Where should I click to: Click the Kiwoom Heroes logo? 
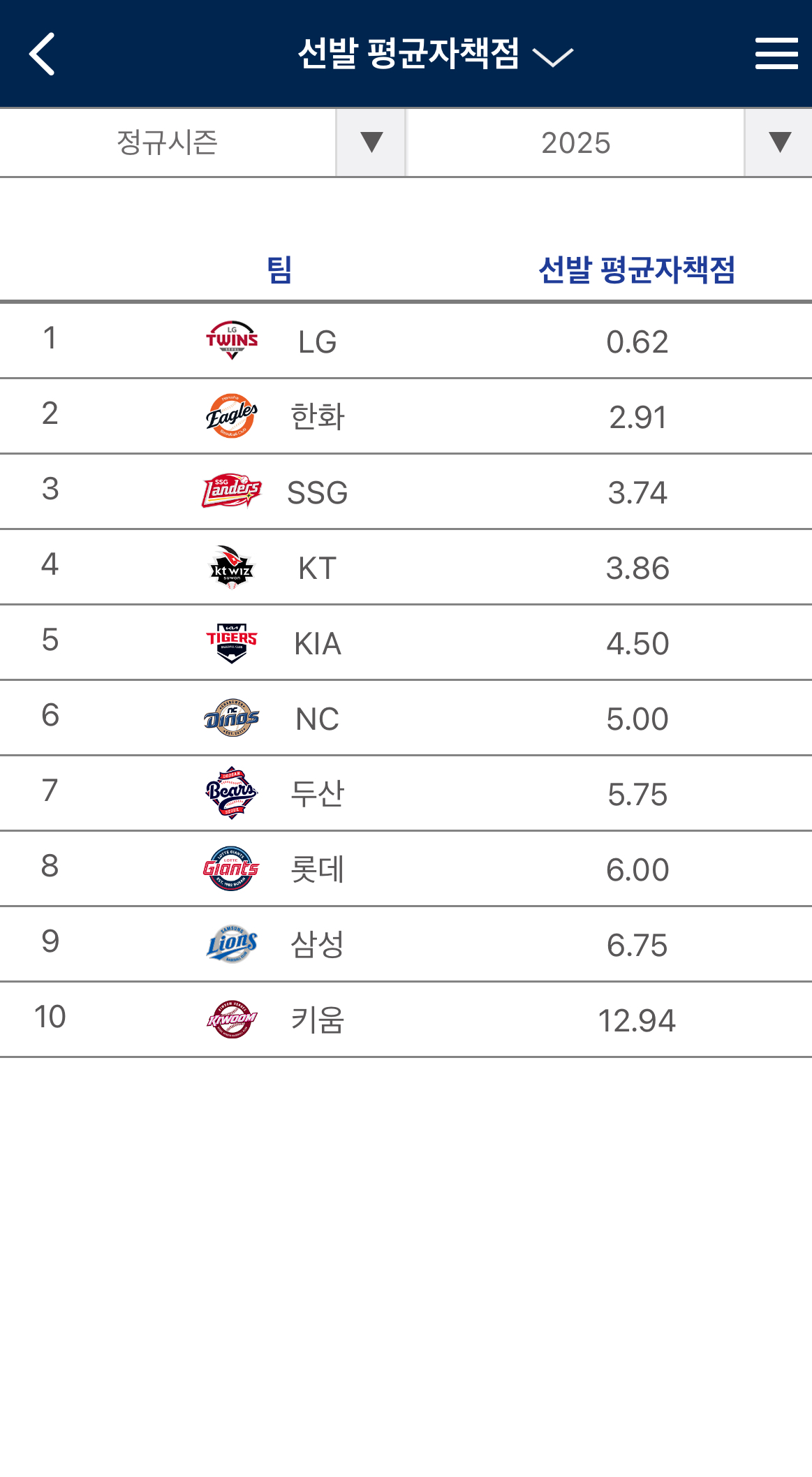click(x=232, y=1020)
